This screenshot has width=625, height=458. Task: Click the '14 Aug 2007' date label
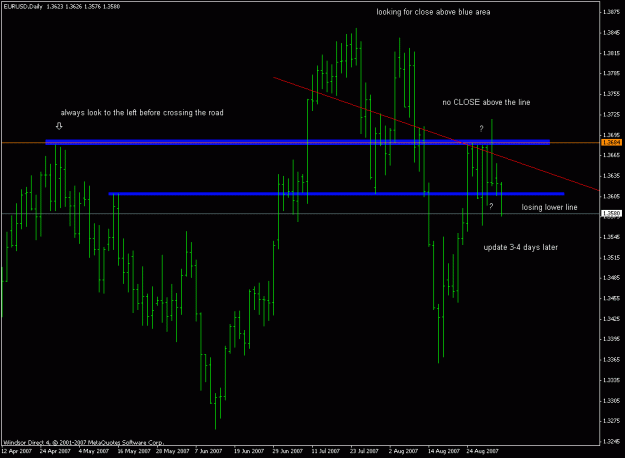pyautogui.click(x=444, y=451)
